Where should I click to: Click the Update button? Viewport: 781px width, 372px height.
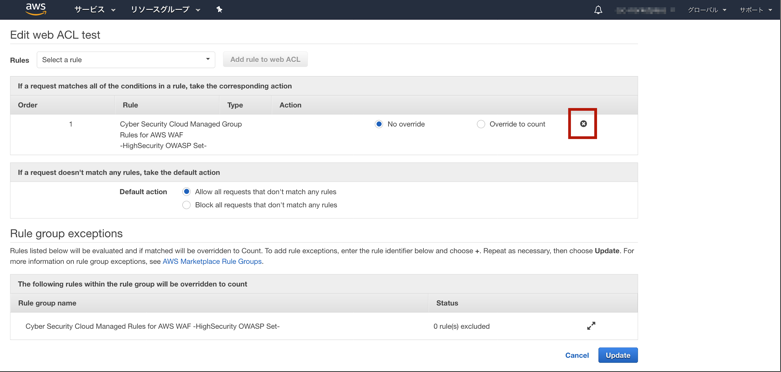618,355
